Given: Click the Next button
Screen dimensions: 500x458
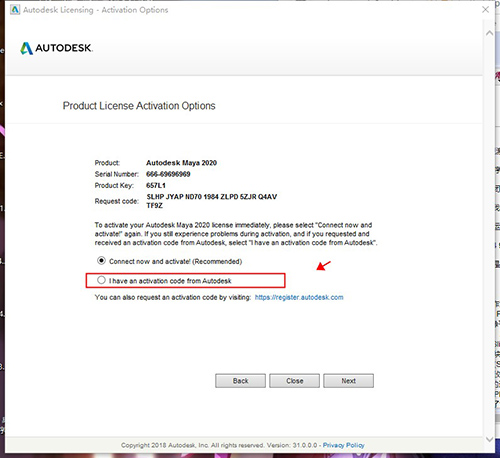Looking at the screenshot, I should (348, 381).
